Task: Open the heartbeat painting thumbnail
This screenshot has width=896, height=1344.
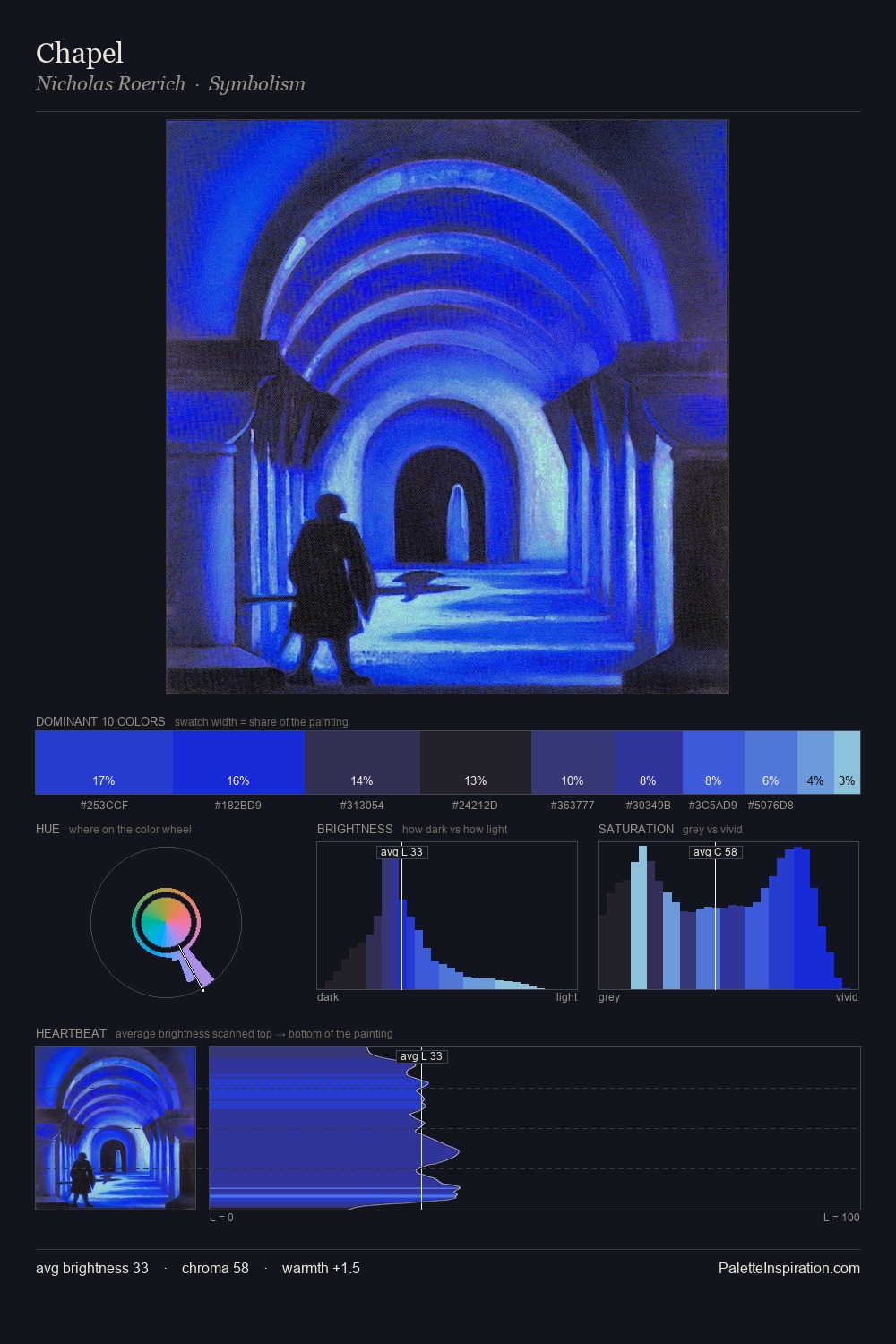Action: (x=116, y=1128)
